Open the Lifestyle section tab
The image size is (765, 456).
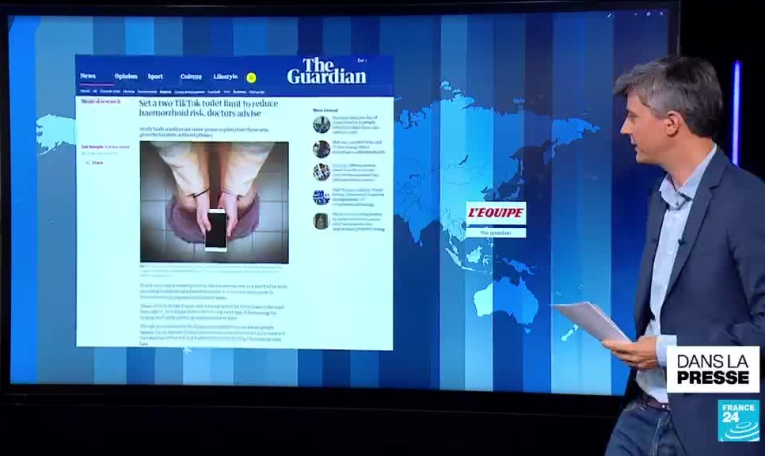pyautogui.click(x=225, y=77)
